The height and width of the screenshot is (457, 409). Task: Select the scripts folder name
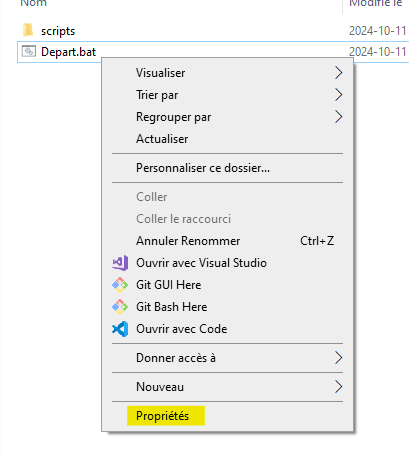click(x=58, y=31)
